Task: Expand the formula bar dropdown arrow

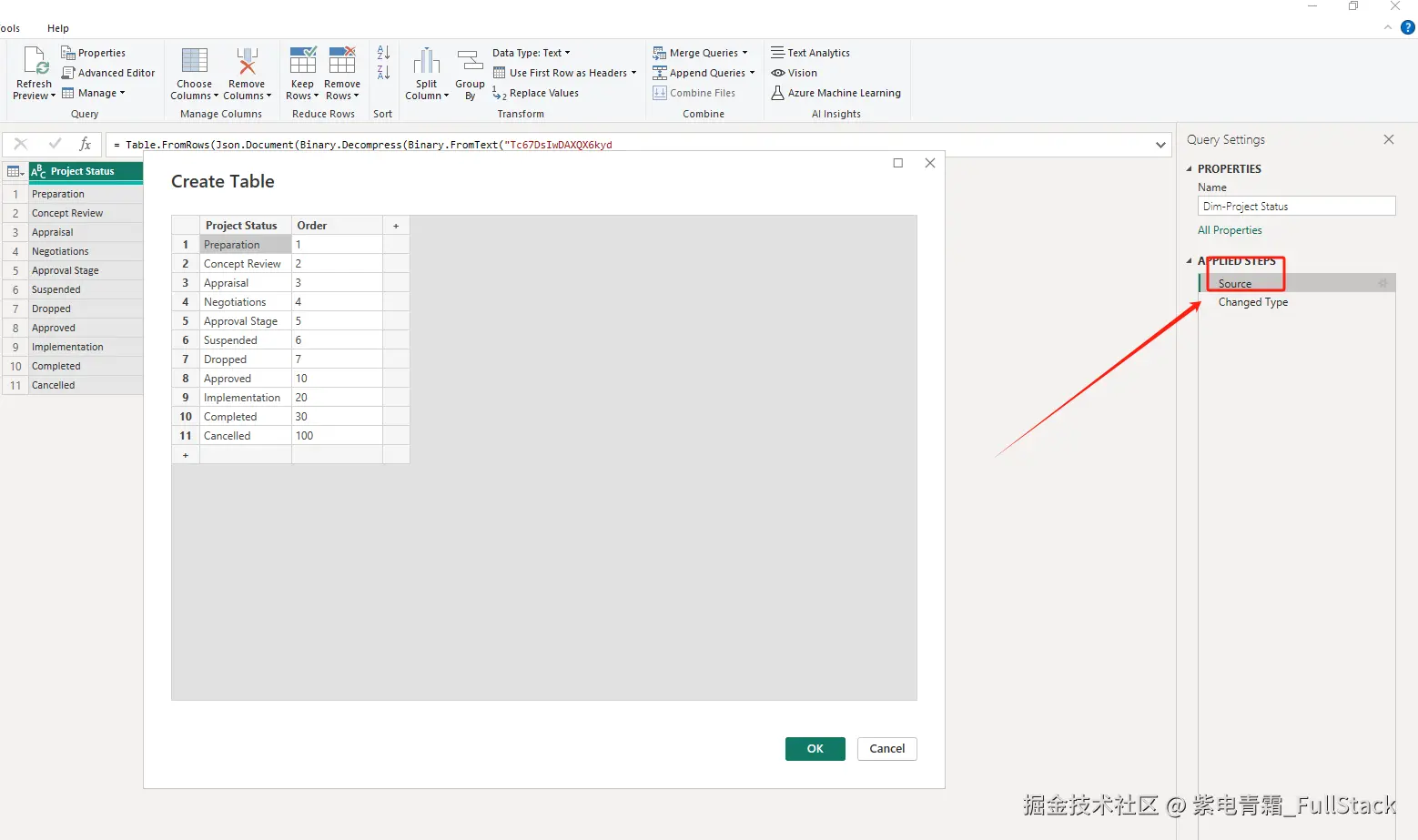Action: click(x=1160, y=145)
